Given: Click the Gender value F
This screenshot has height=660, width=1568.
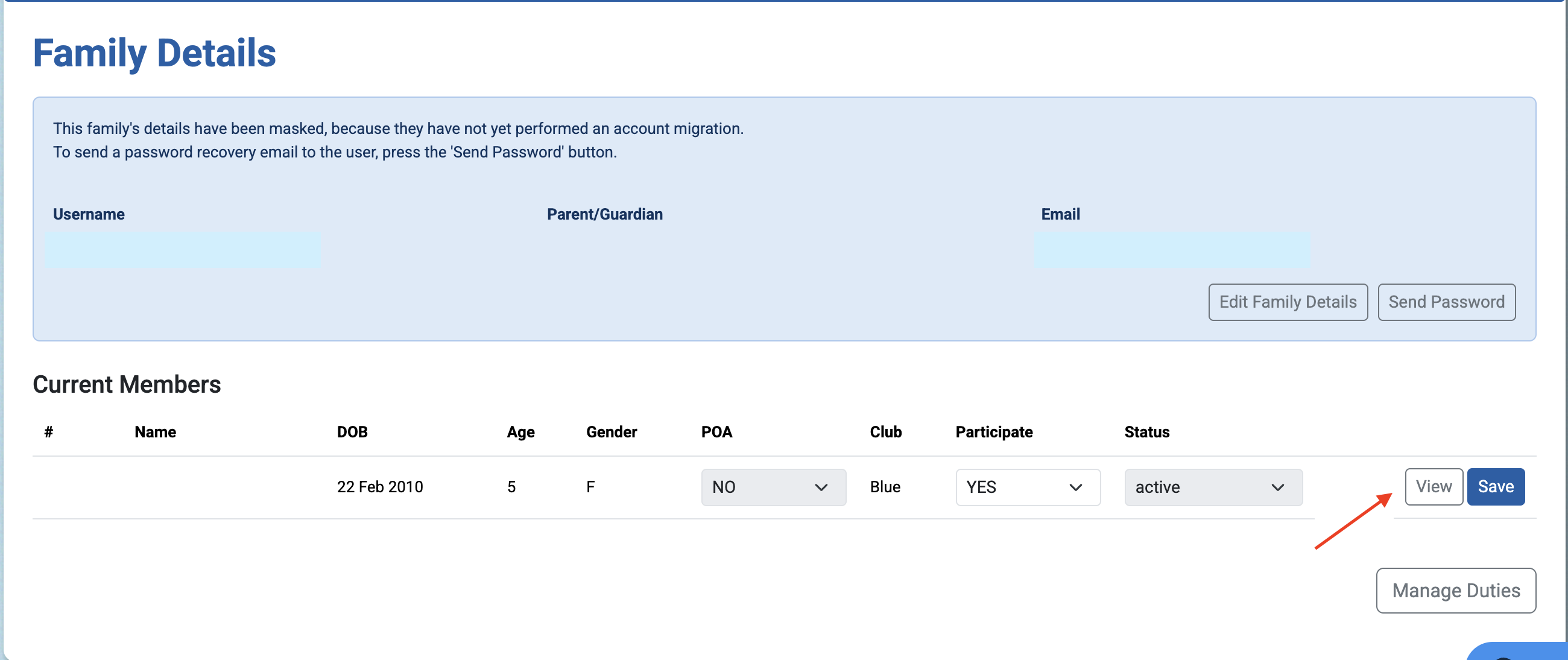Looking at the screenshot, I should 590,487.
